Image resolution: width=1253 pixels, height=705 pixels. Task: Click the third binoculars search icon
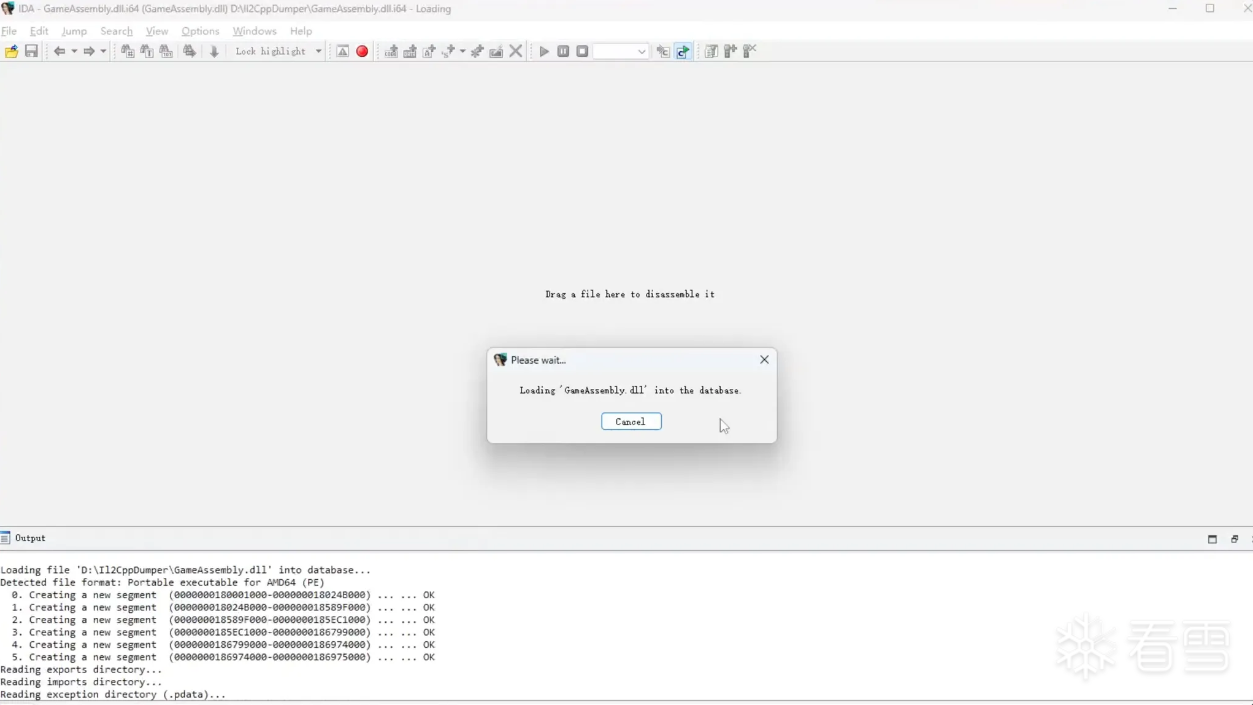(x=166, y=51)
